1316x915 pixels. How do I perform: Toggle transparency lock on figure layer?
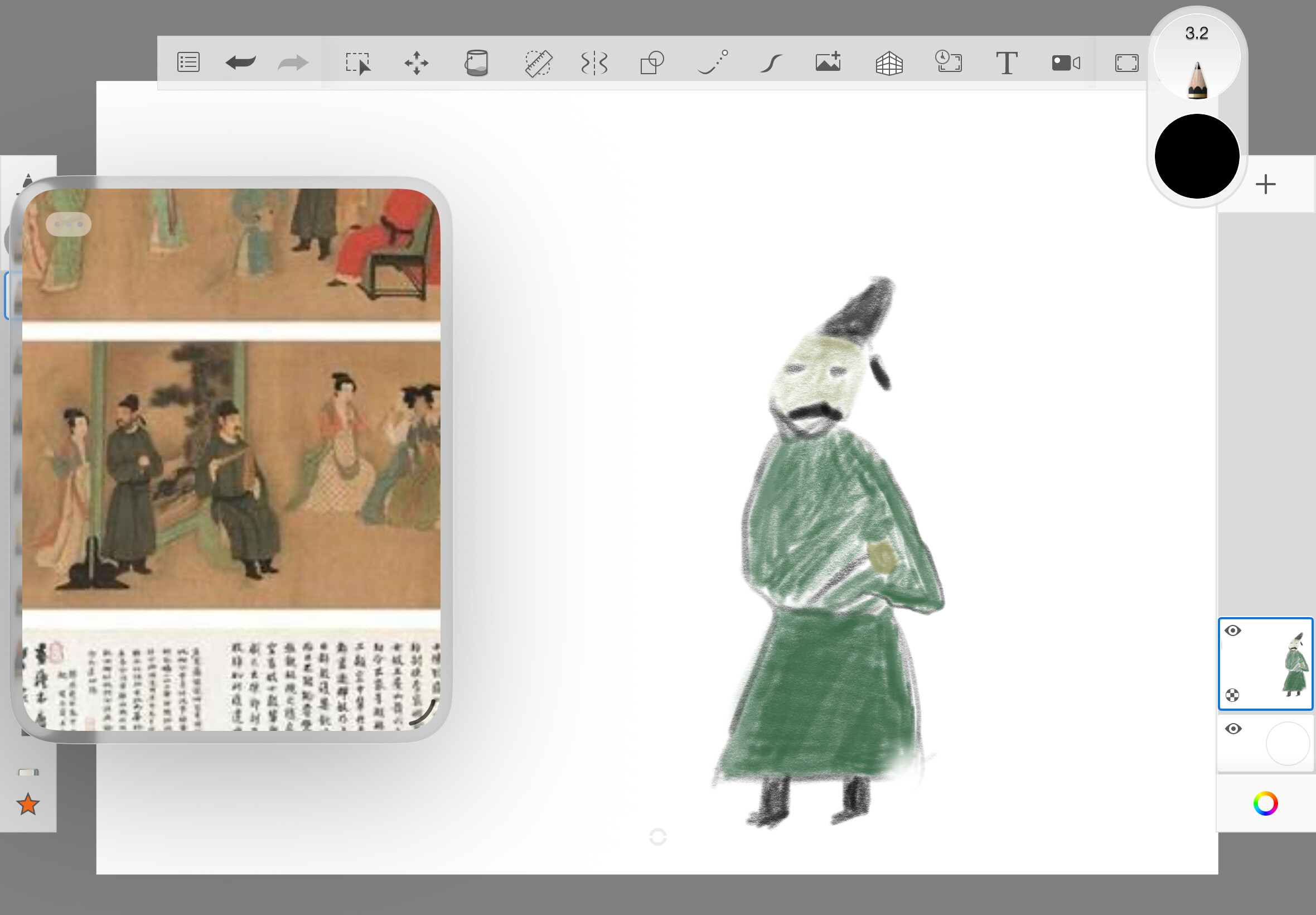[1232, 695]
